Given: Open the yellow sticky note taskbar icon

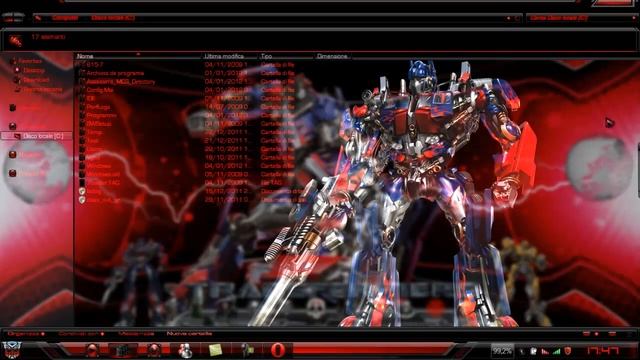Looking at the screenshot, I should click(215, 350).
